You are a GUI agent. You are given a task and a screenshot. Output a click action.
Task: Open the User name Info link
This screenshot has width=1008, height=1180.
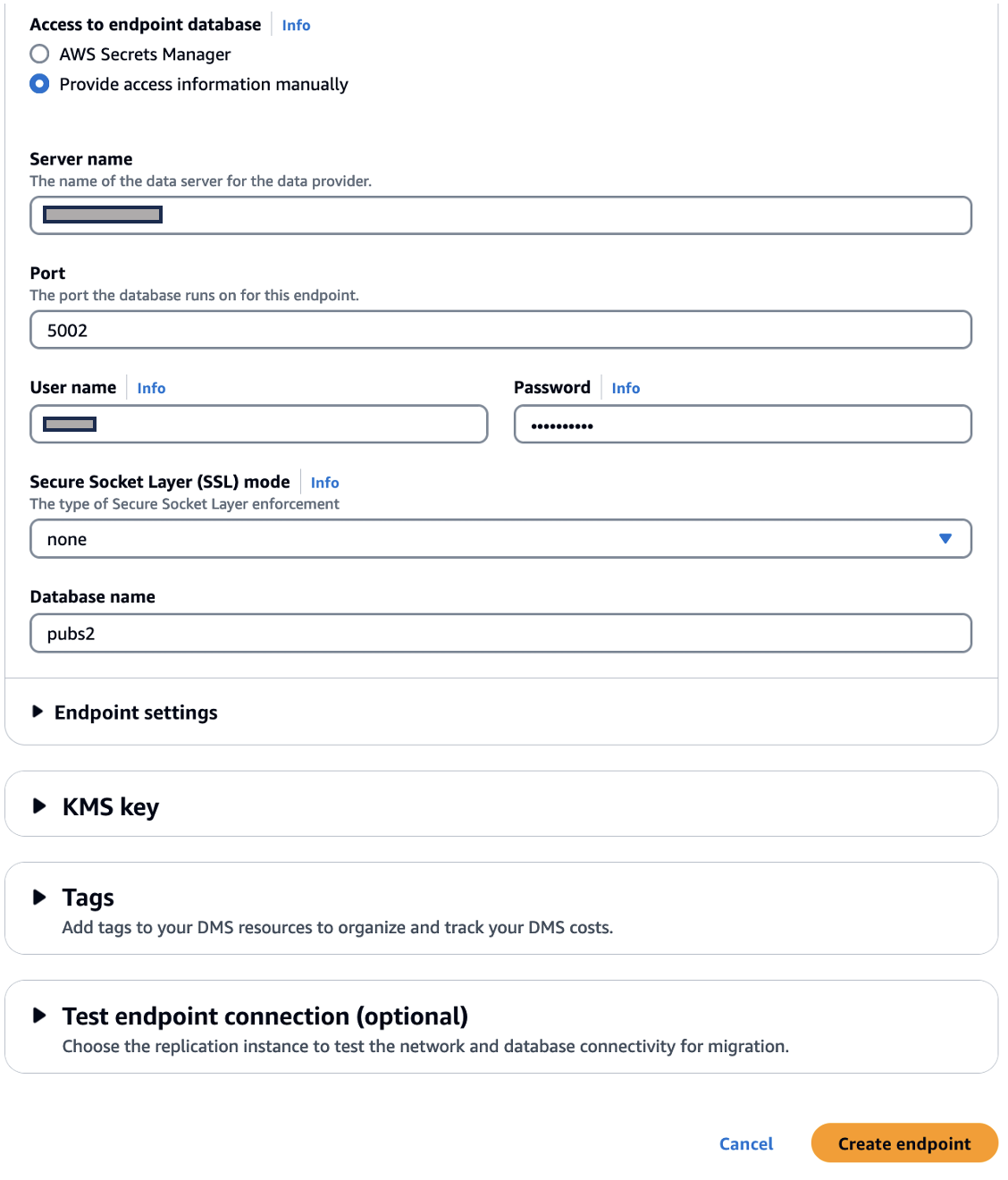[151, 388]
